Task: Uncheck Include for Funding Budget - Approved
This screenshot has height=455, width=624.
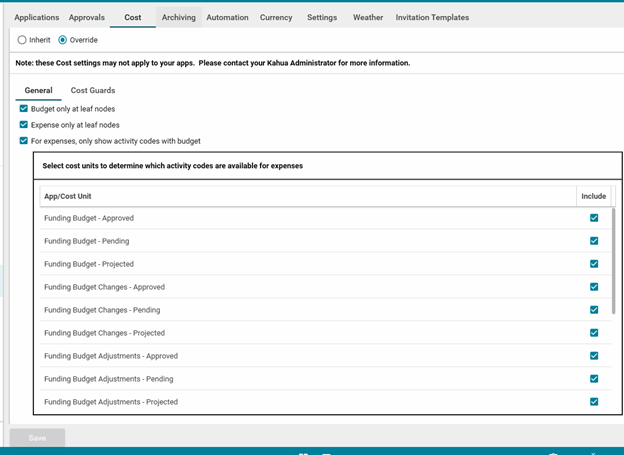Action: click(594, 218)
